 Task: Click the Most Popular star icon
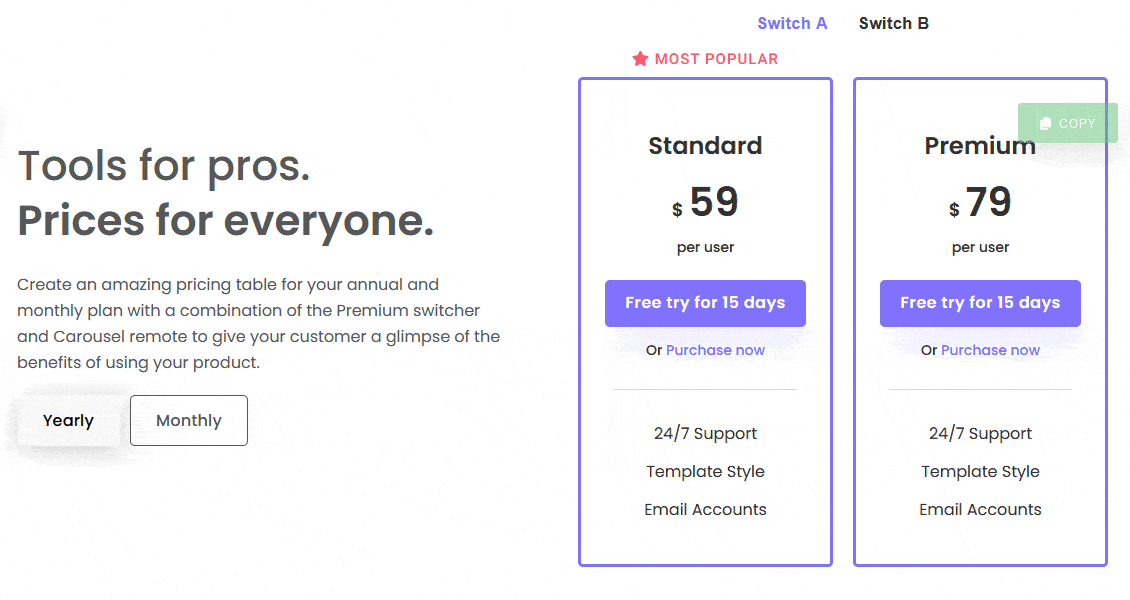point(640,58)
